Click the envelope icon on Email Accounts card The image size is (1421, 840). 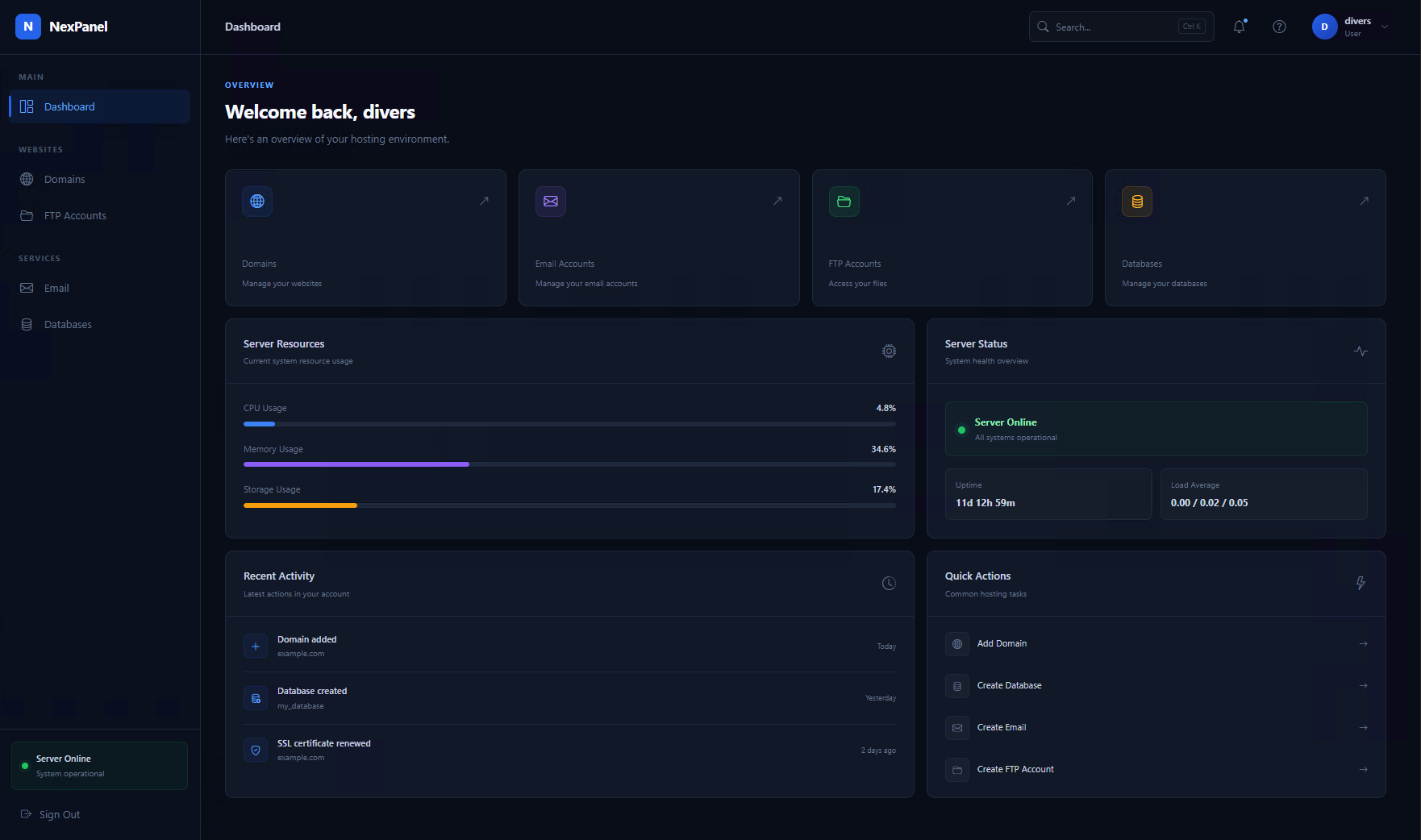551,202
